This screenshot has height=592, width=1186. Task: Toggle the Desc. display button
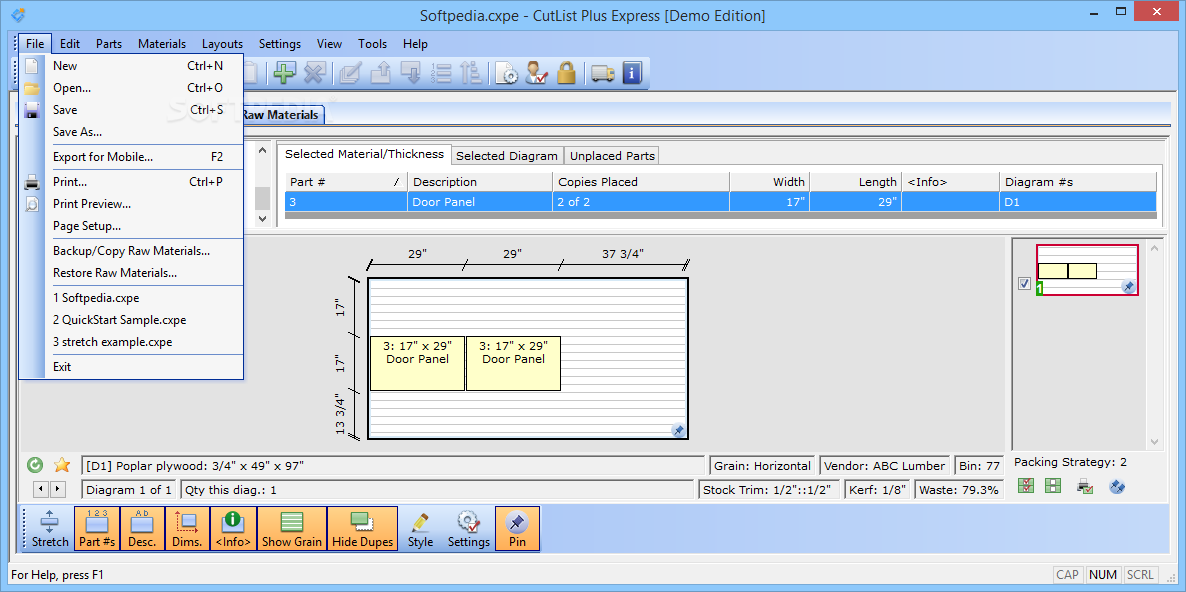click(x=142, y=528)
